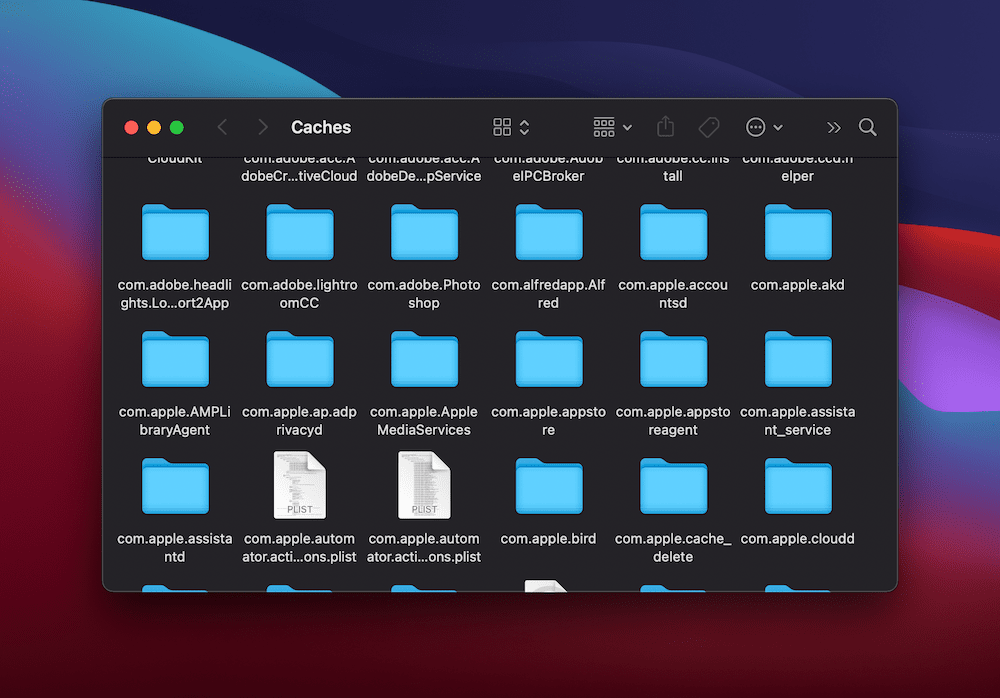The width and height of the screenshot is (1000, 698).
Task: Click the 'com.apple.cache_delete' file name
Action: 673,548
